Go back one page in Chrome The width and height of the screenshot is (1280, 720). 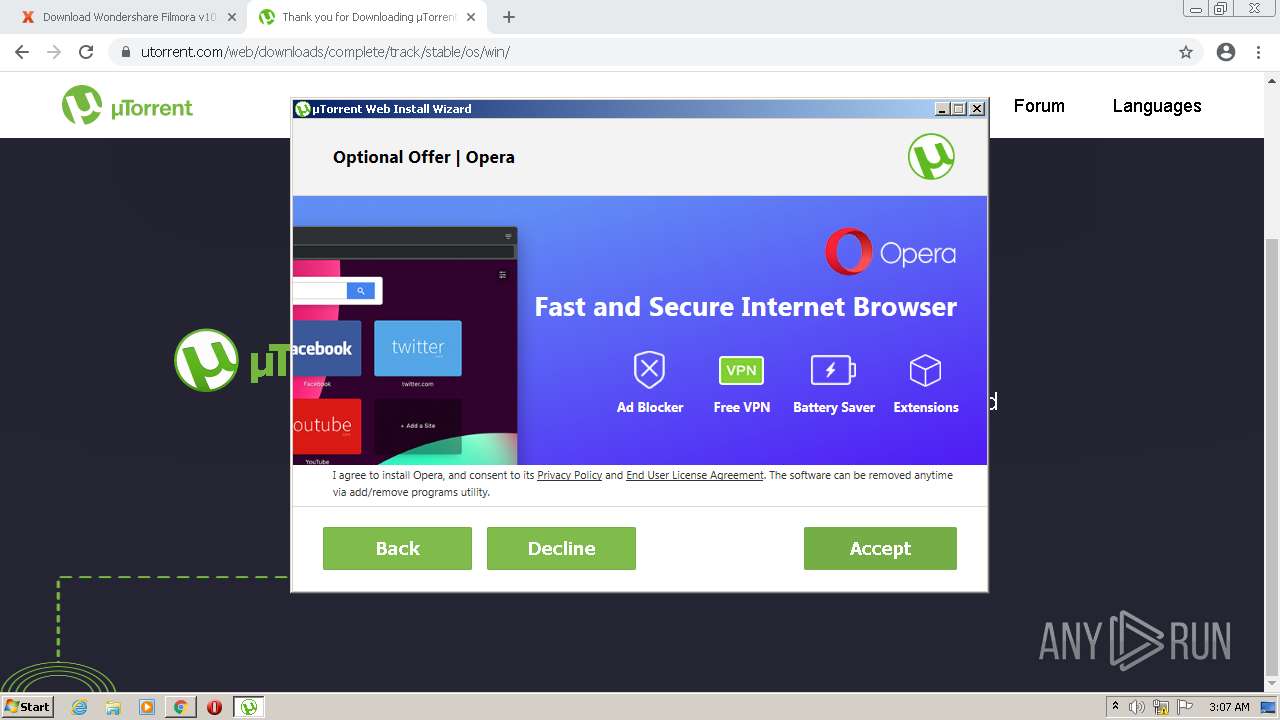(x=22, y=52)
